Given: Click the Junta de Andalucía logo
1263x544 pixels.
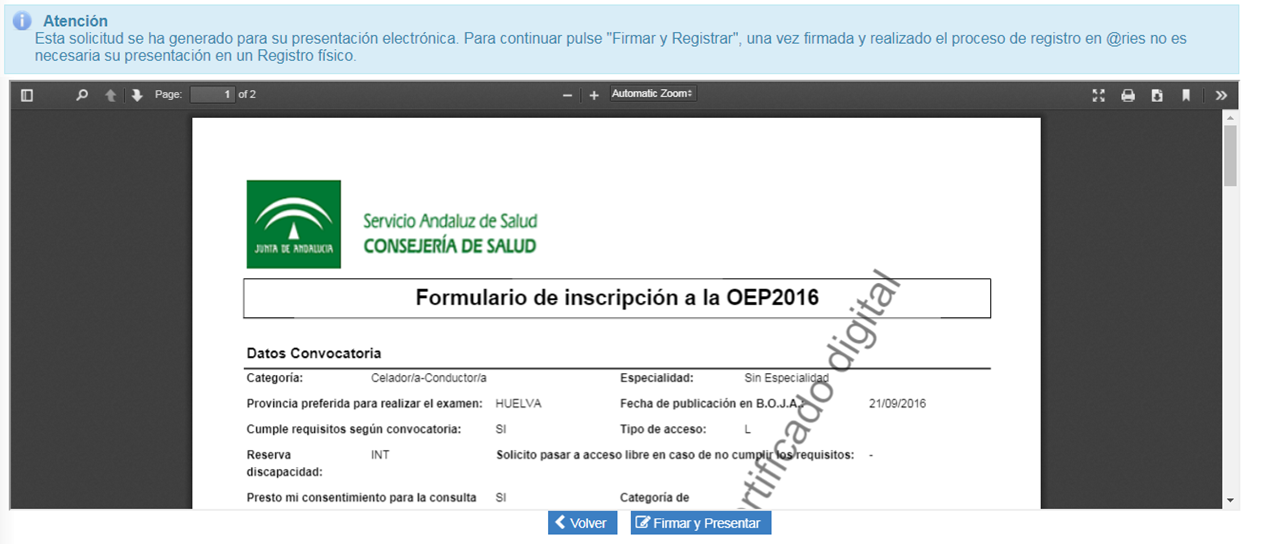Looking at the screenshot, I should [294, 224].
